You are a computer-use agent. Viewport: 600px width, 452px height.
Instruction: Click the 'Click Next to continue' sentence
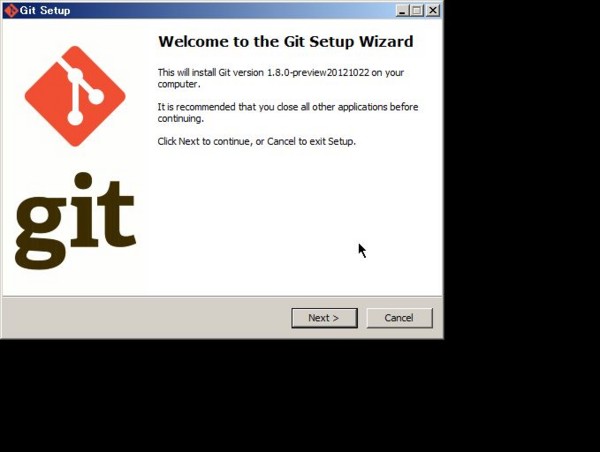point(257,141)
